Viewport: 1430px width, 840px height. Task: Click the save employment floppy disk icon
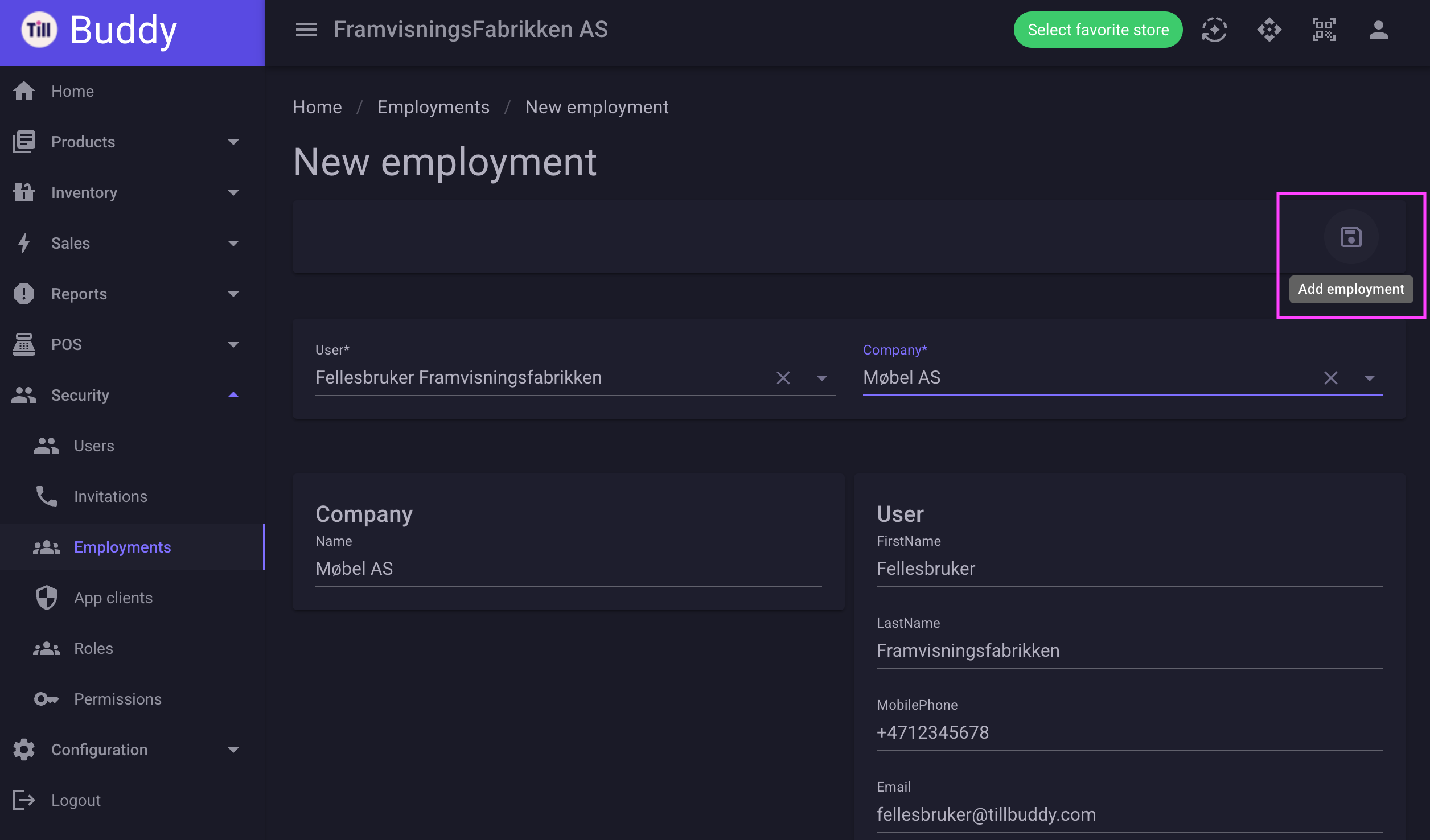[x=1351, y=237]
